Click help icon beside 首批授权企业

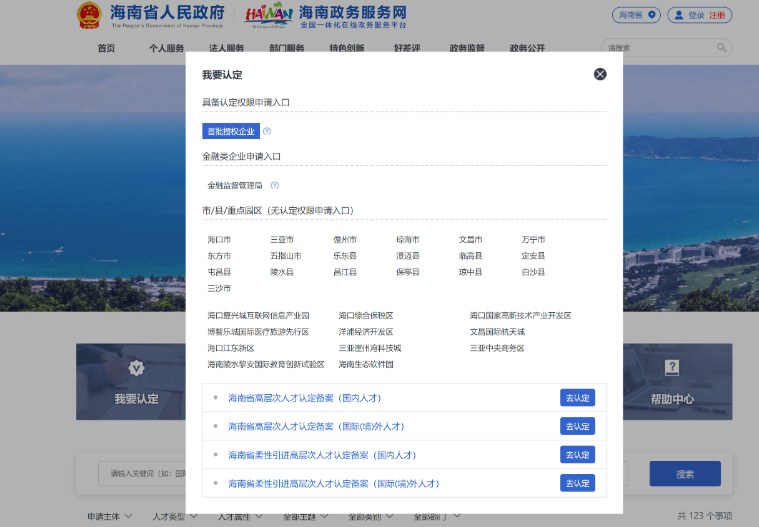pos(267,131)
